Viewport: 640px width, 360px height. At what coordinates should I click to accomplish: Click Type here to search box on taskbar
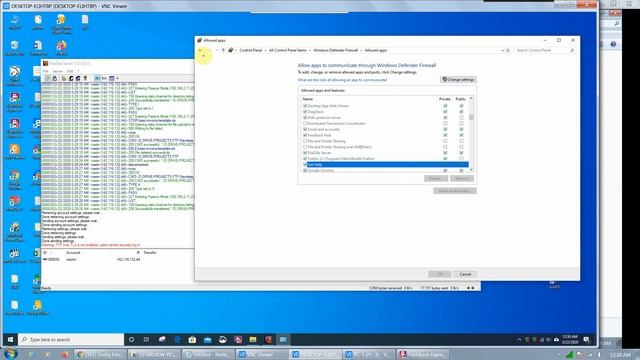[71, 340]
